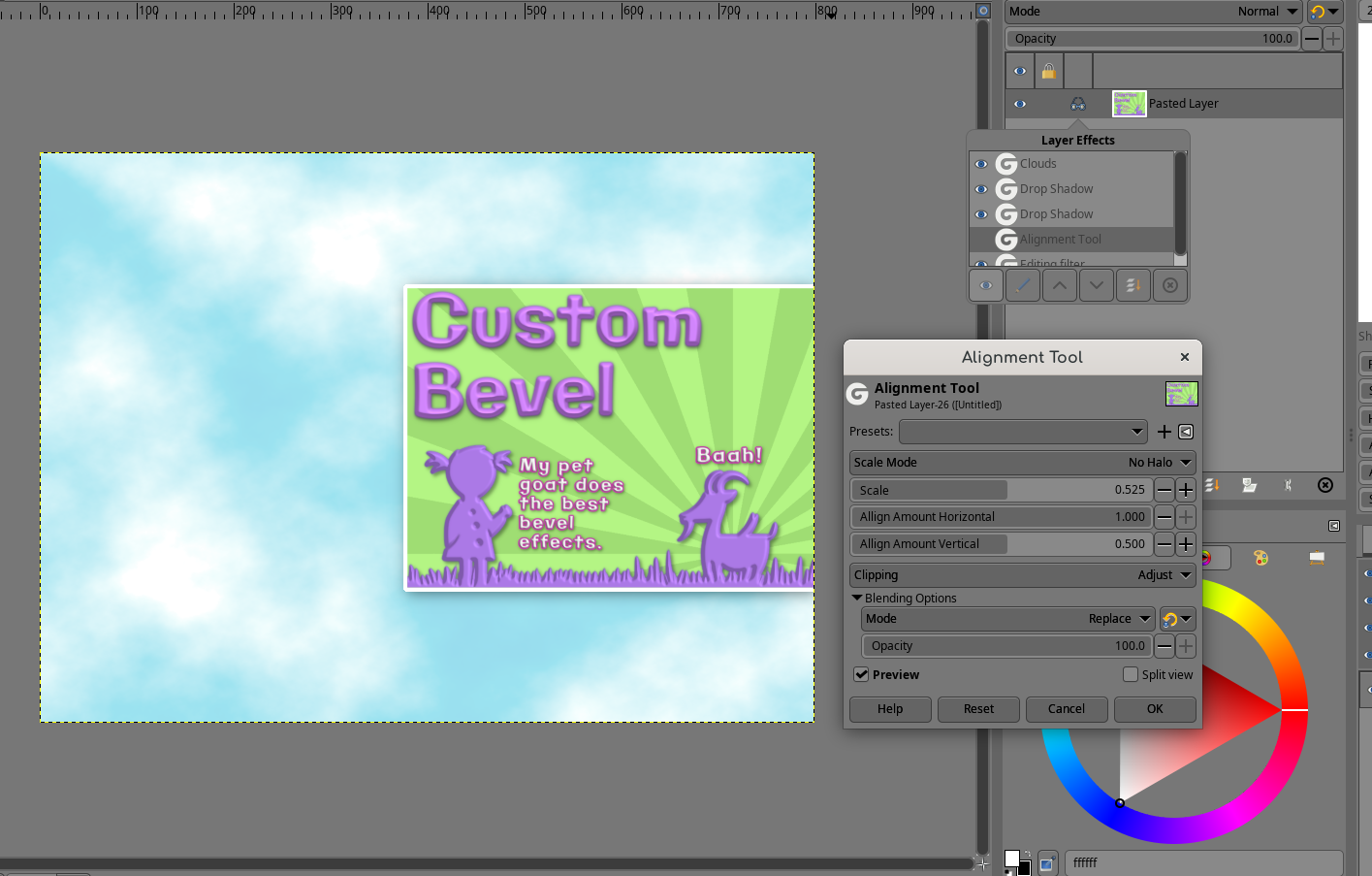Merge layer effects in the popover
Screen dimensions: 1372x876
1133,286
